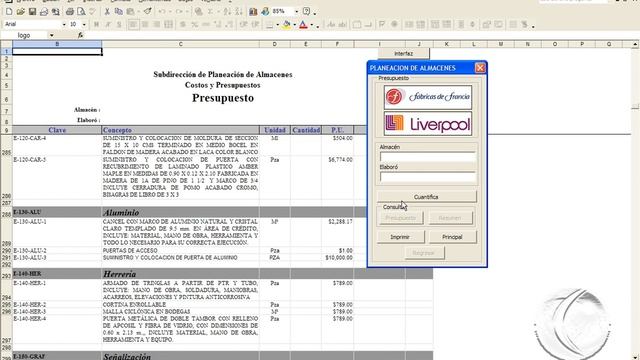Click the Cuantifica button
Image resolution: width=640 pixels, height=360 pixels.
426,197
